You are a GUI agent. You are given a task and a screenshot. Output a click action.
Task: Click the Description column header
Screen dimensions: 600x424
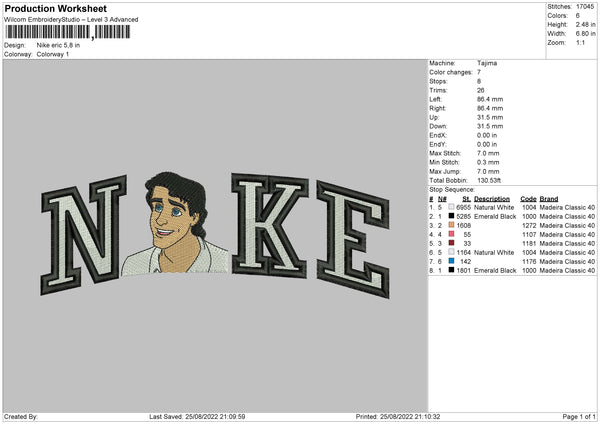(x=492, y=199)
